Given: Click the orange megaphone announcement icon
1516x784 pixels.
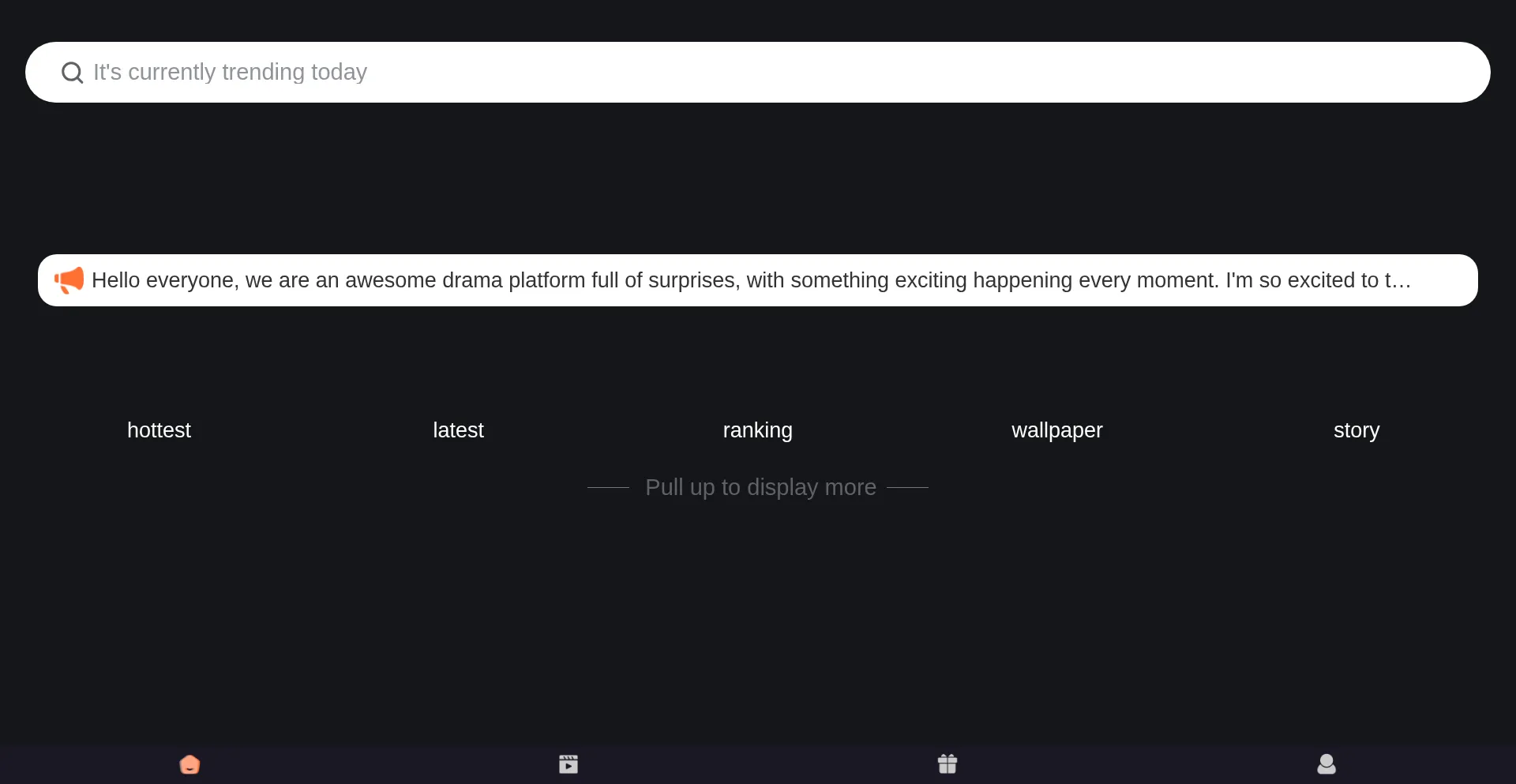Looking at the screenshot, I should (x=69, y=280).
